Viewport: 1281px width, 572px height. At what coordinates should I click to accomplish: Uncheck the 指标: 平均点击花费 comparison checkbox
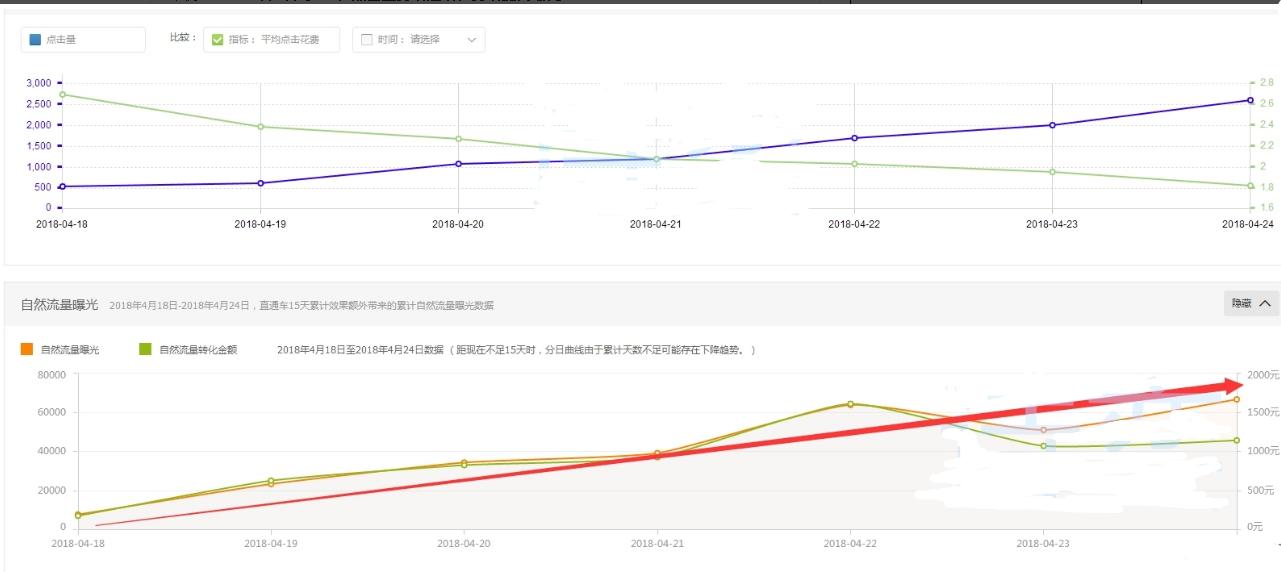click(217, 40)
